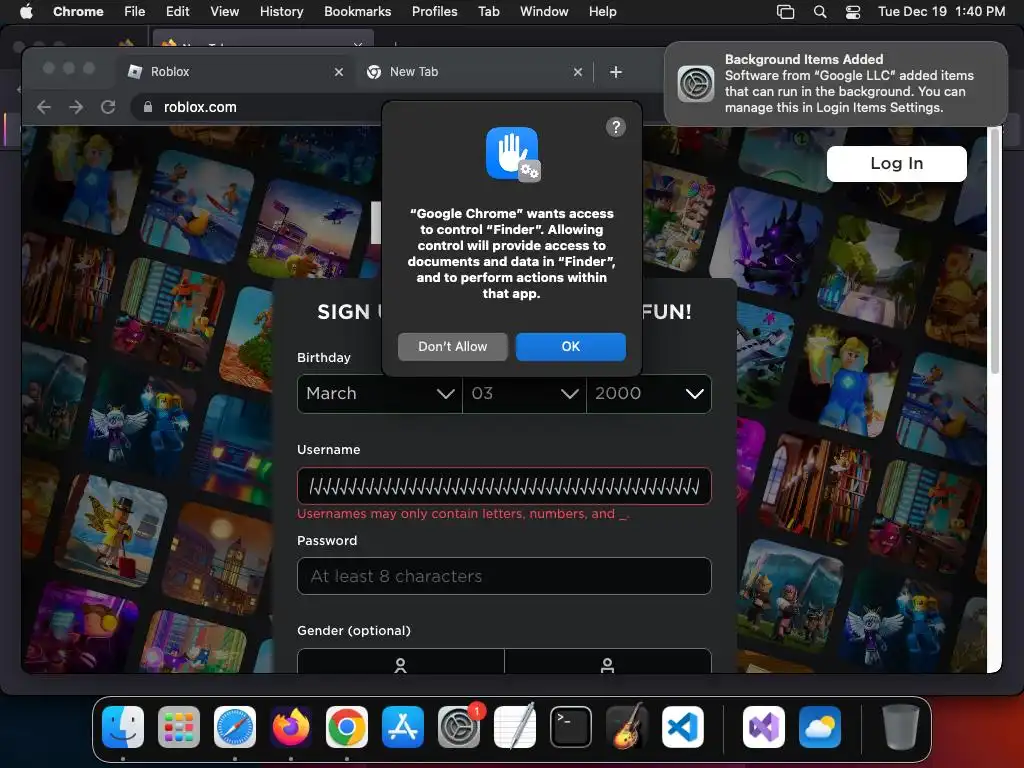The image size is (1024, 768).
Task: Open Control Center in menu bar
Action: tap(853, 12)
